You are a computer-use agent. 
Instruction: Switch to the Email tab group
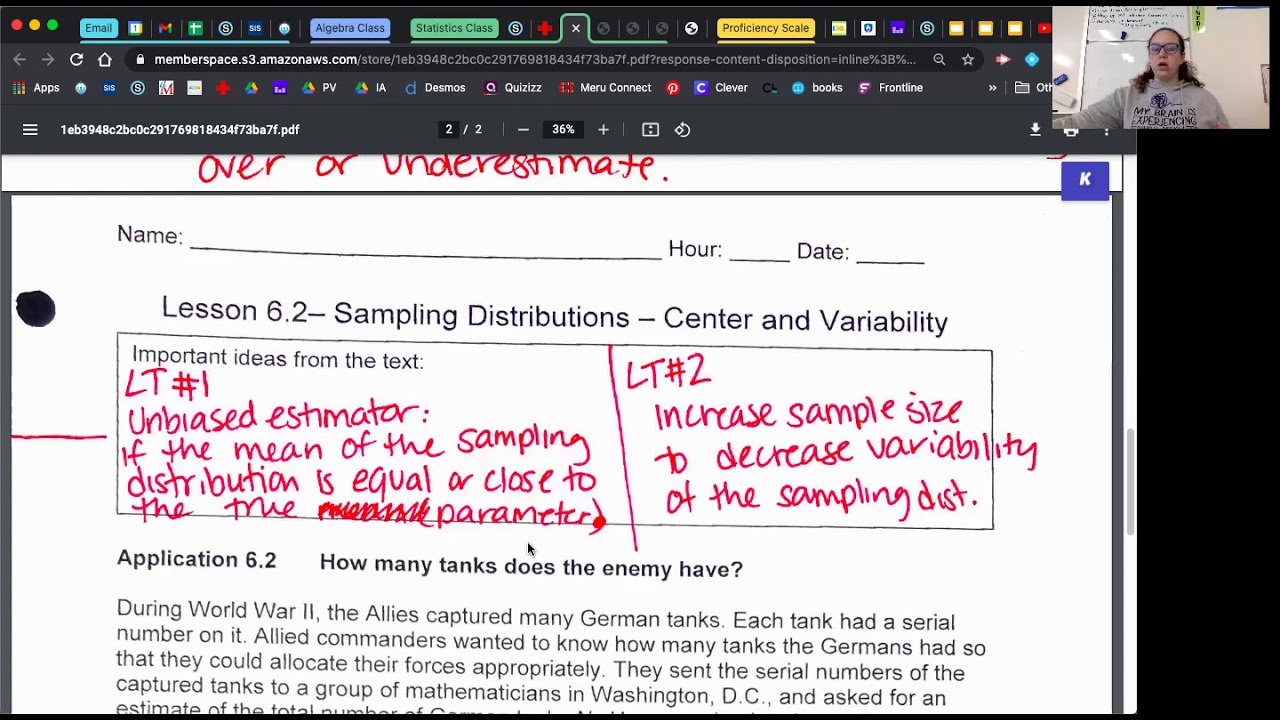(x=98, y=28)
